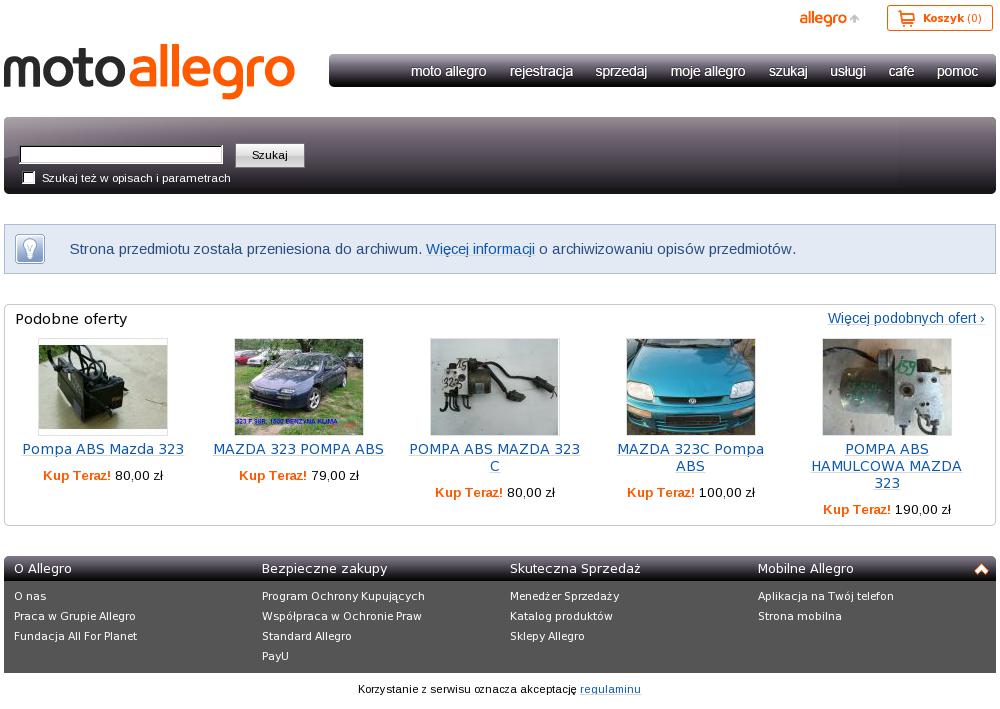This screenshot has width=1000, height=709.
Task: Open the MAZDA 323 POMPA ABS thumbnail
Action: click(x=298, y=387)
